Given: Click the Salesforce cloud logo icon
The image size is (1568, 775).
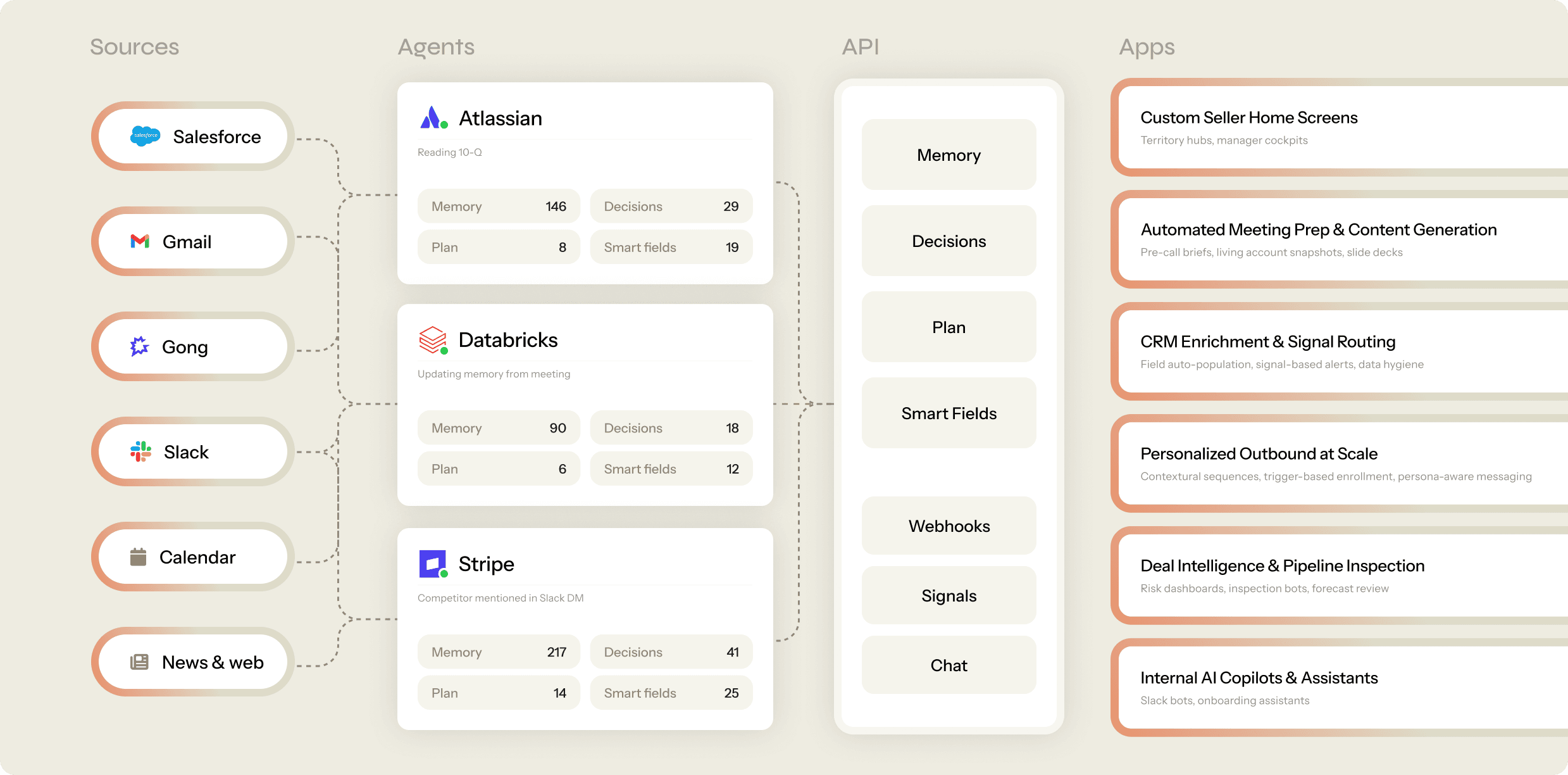Looking at the screenshot, I should [145, 136].
